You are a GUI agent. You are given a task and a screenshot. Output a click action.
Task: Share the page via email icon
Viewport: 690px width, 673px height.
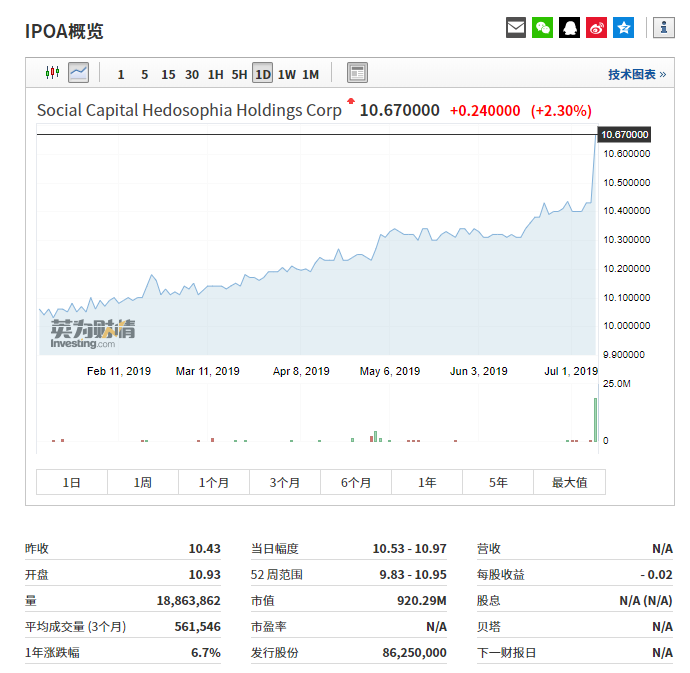coord(516,28)
